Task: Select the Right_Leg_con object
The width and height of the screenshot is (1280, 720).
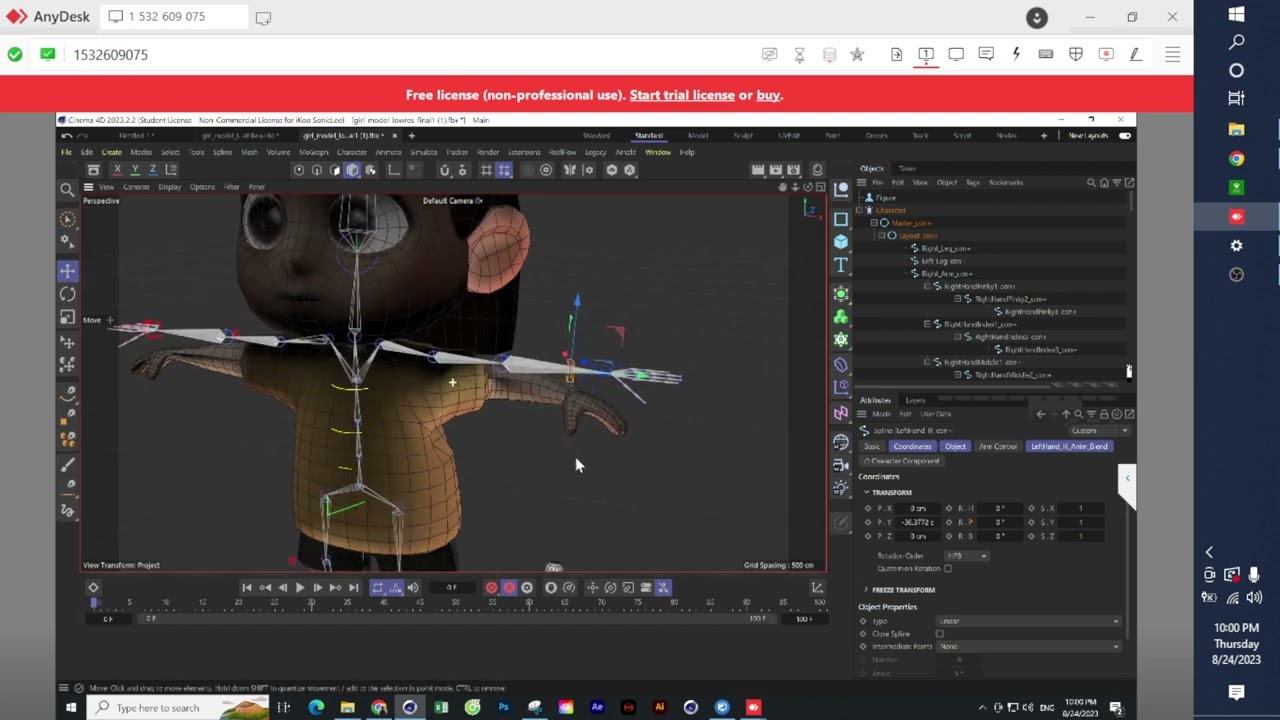Action: 945,249
